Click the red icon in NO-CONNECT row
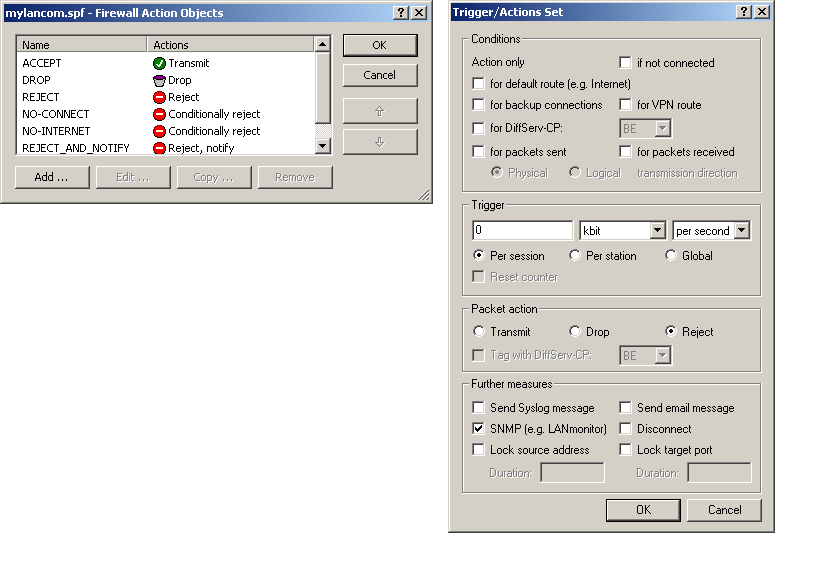The image size is (831, 567). click(159, 114)
